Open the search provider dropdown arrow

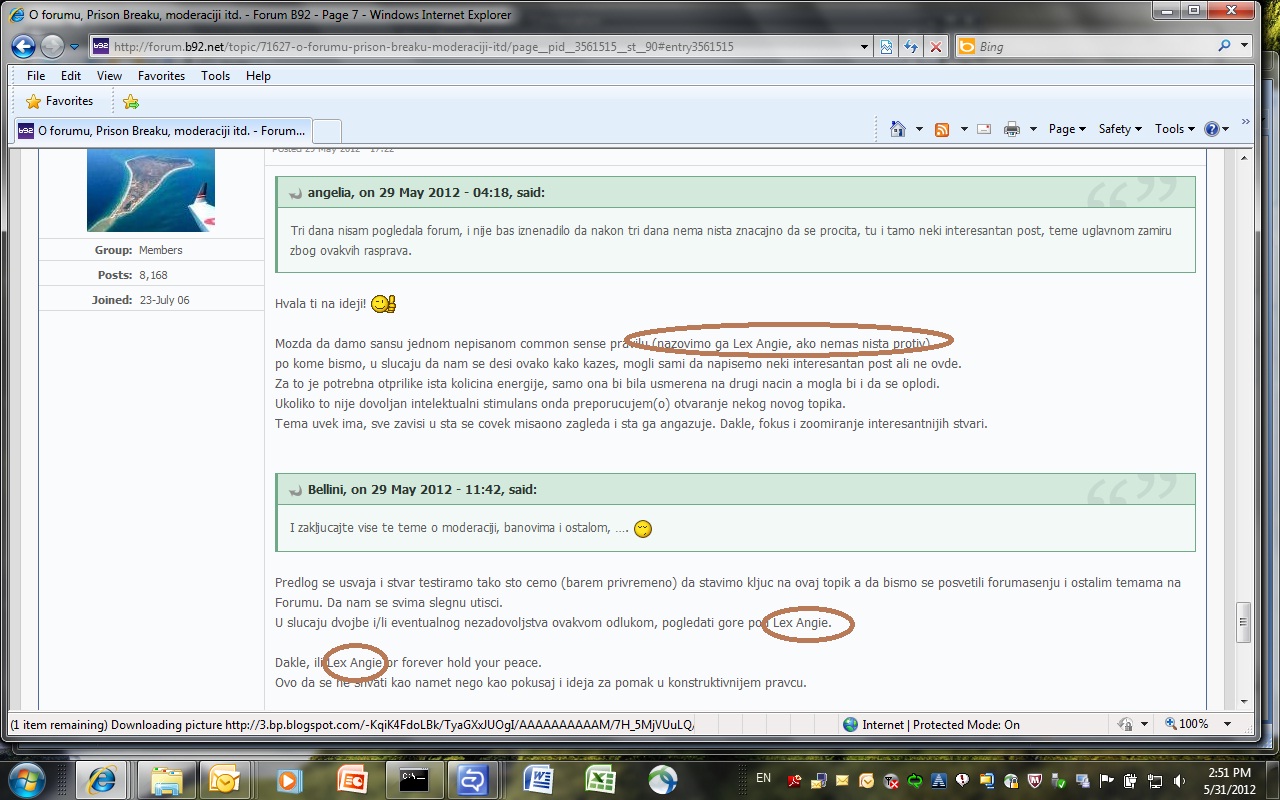click(1244, 46)
